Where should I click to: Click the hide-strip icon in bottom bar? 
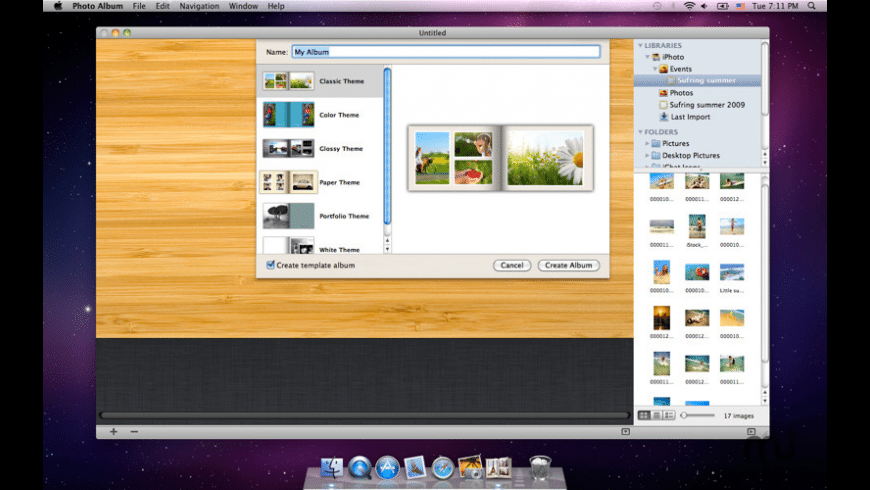tap(625, 431)
